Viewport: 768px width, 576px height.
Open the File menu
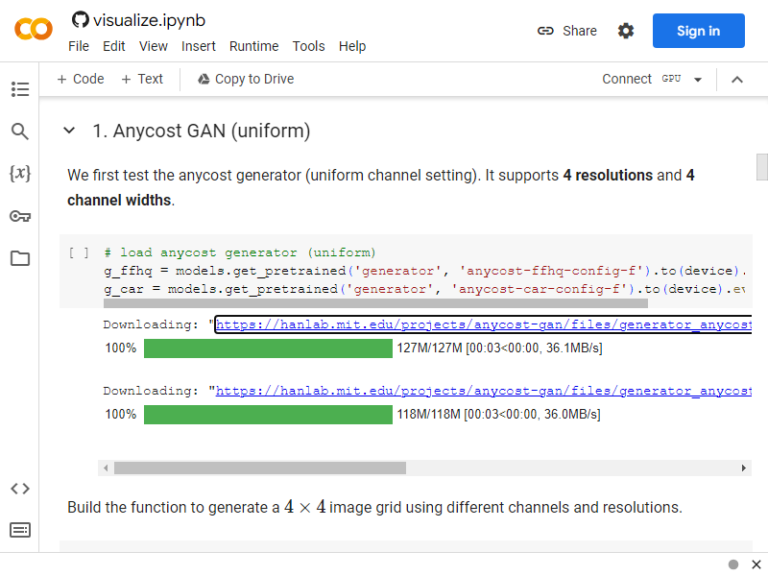[78, 46]
